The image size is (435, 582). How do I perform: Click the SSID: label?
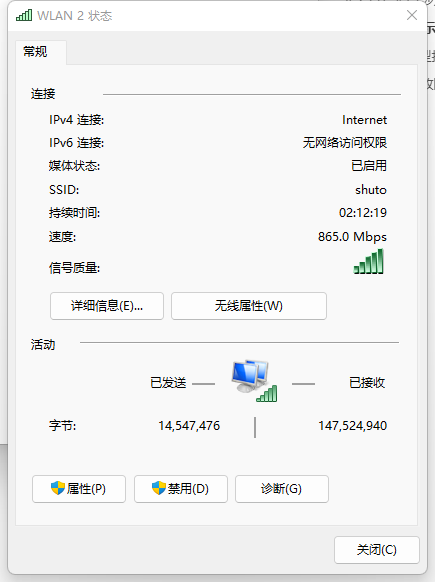64,190
